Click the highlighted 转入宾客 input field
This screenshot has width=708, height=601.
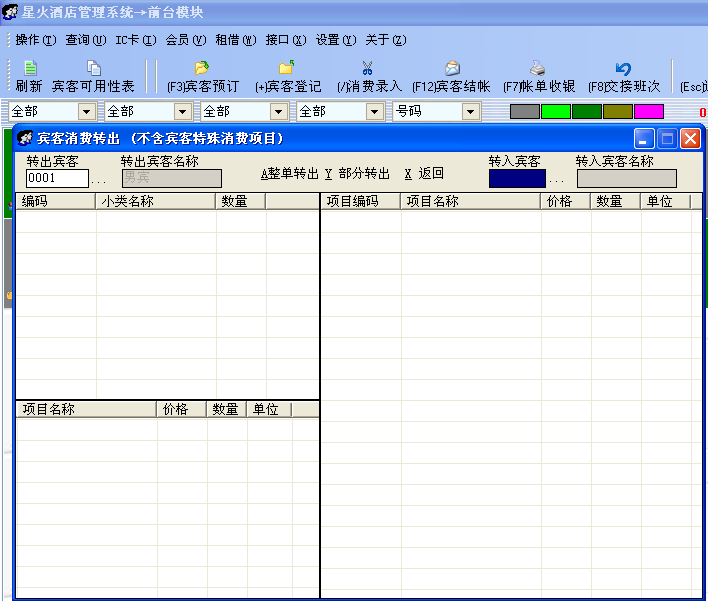point(517,178)
